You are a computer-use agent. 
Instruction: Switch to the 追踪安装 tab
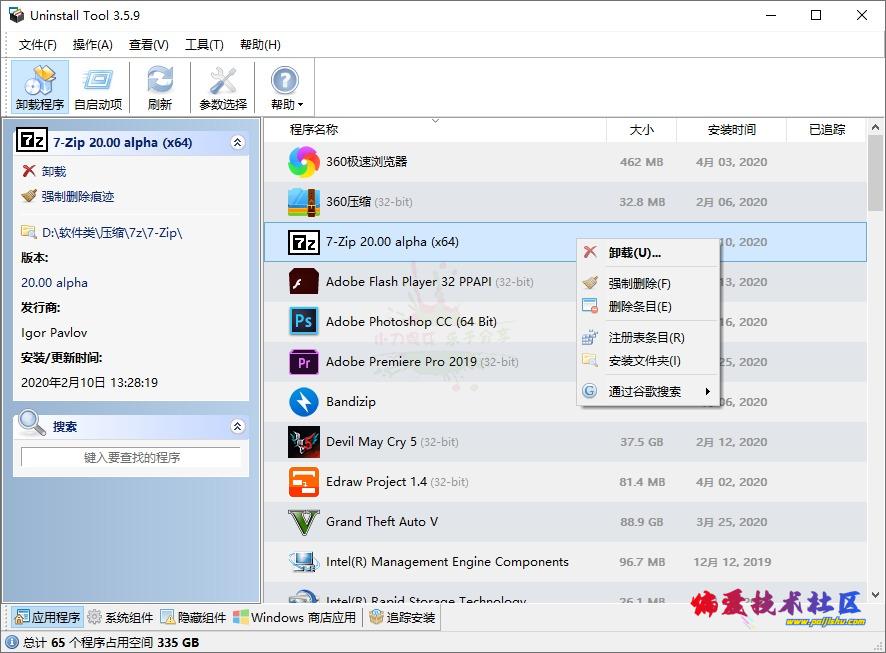(402, 617)
